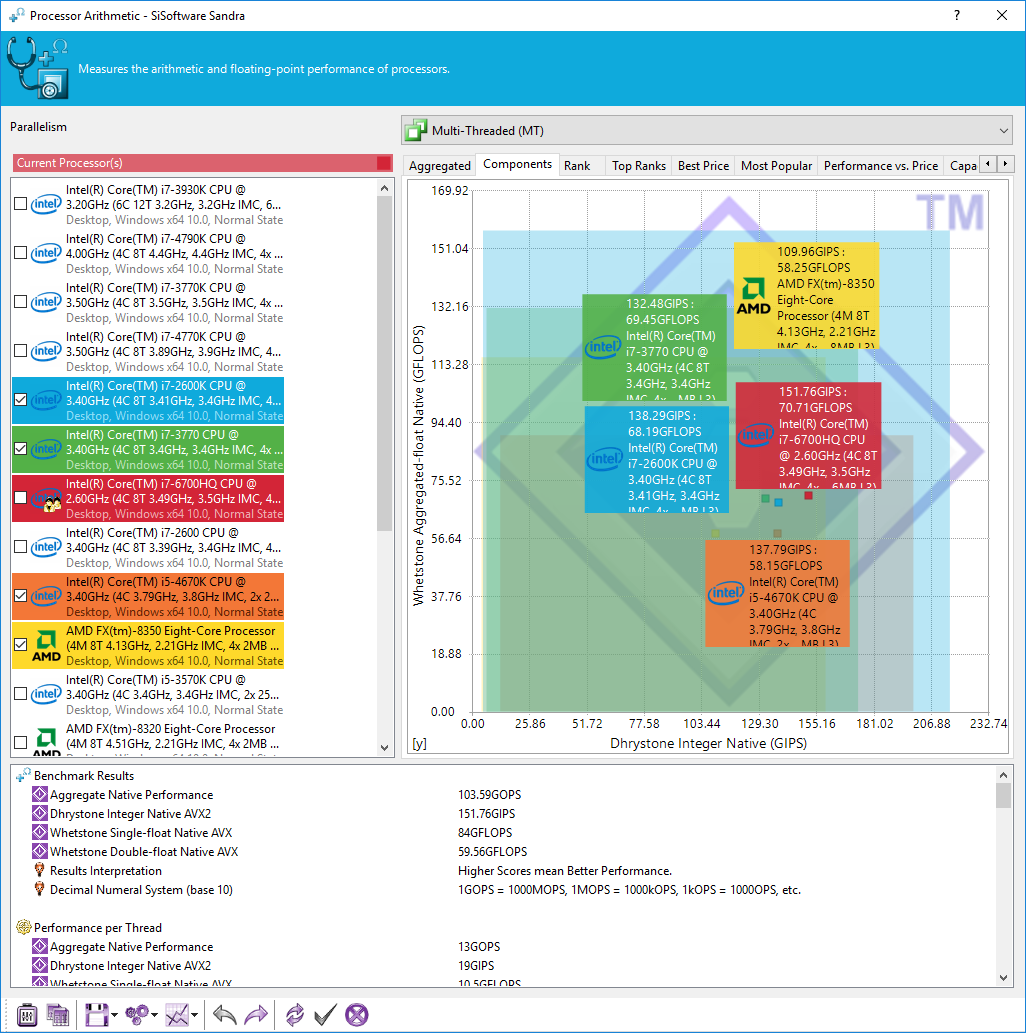Click the [y] axis toggle label

[x=419, y=743]
